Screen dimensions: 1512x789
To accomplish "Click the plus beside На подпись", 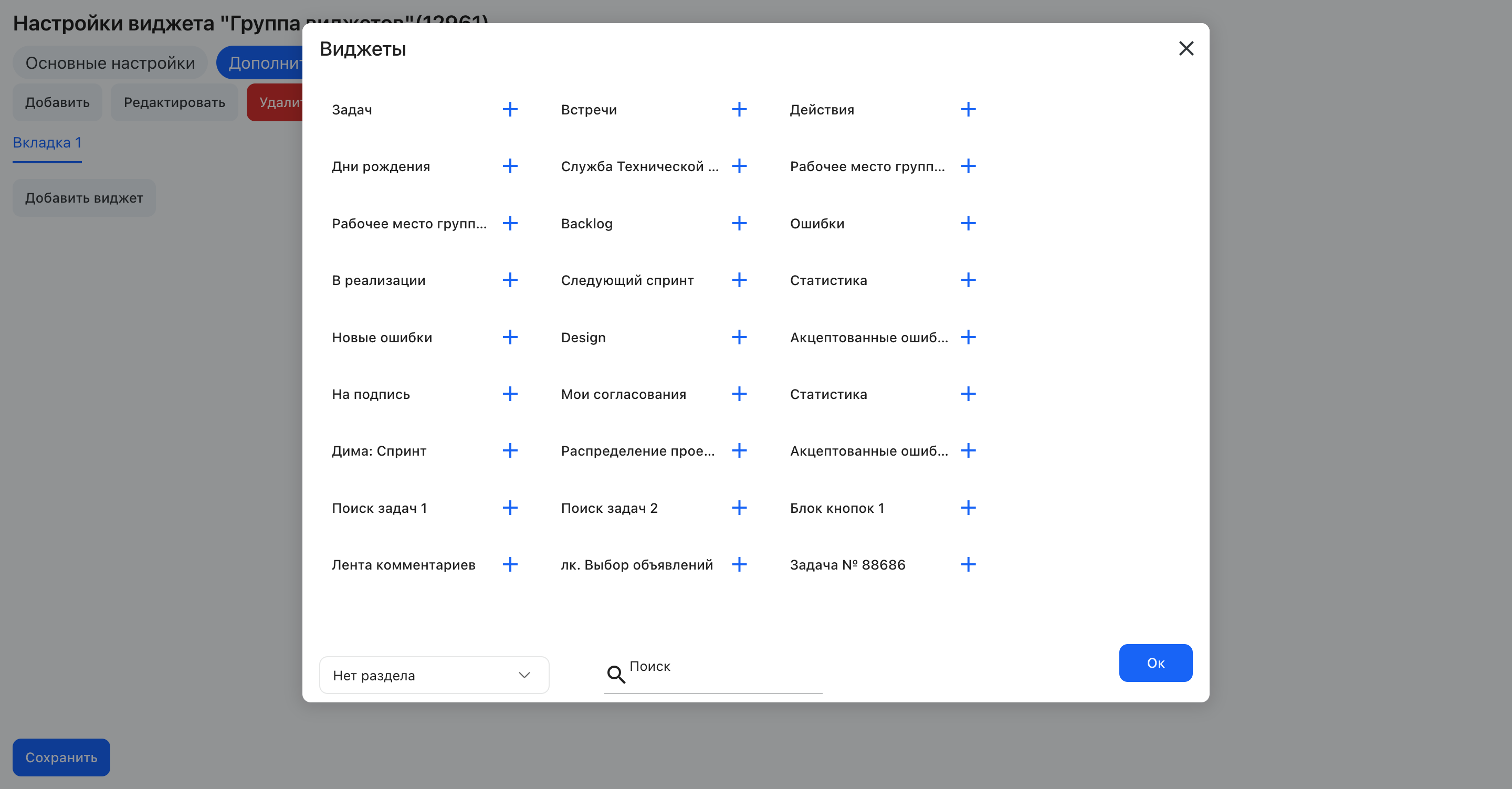I will pos(510,394).
